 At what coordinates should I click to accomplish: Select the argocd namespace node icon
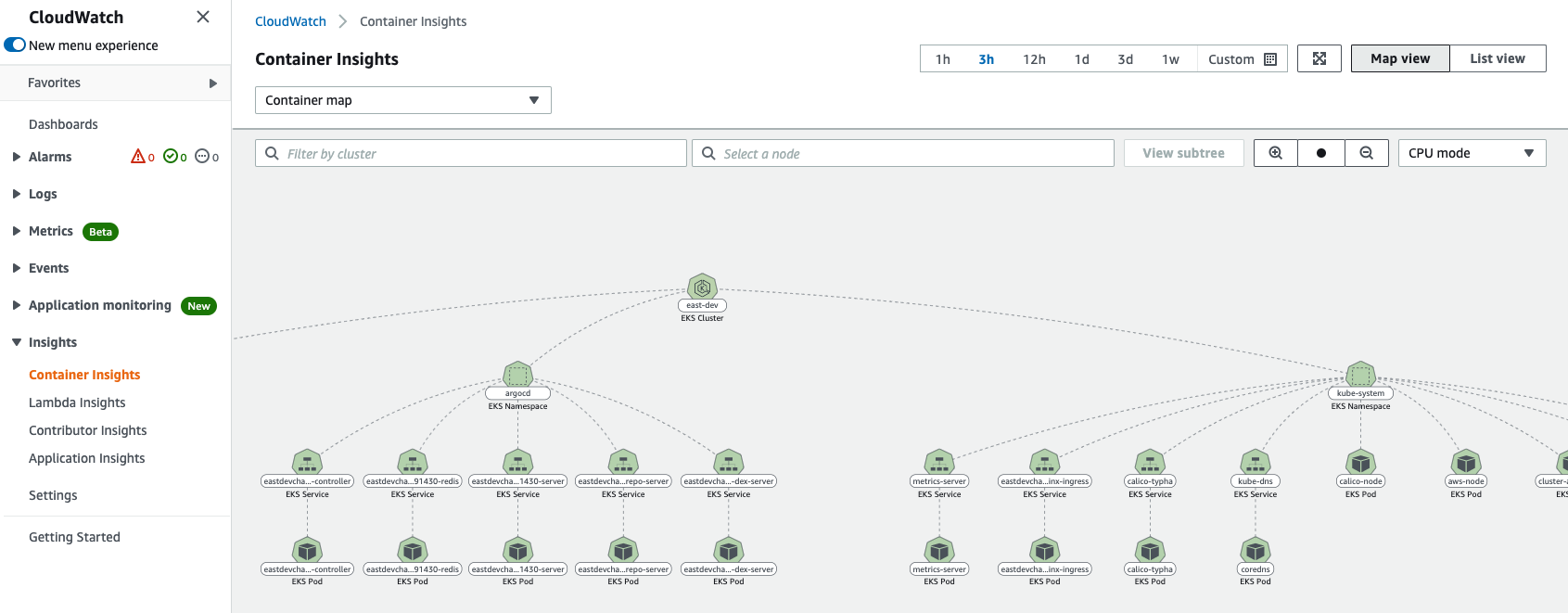point(517,375)
